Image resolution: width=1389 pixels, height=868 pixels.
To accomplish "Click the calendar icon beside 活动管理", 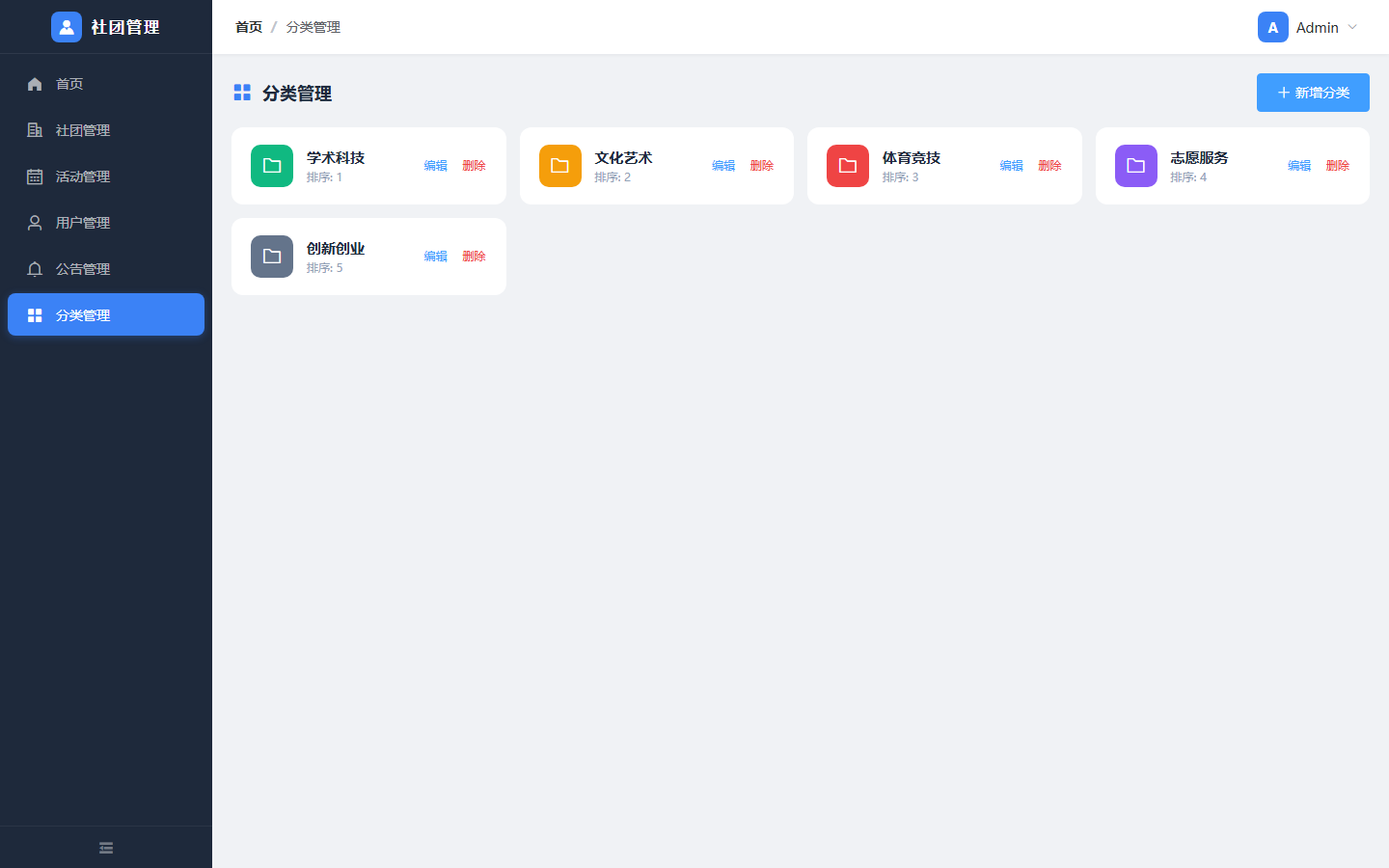I will 35,176.
